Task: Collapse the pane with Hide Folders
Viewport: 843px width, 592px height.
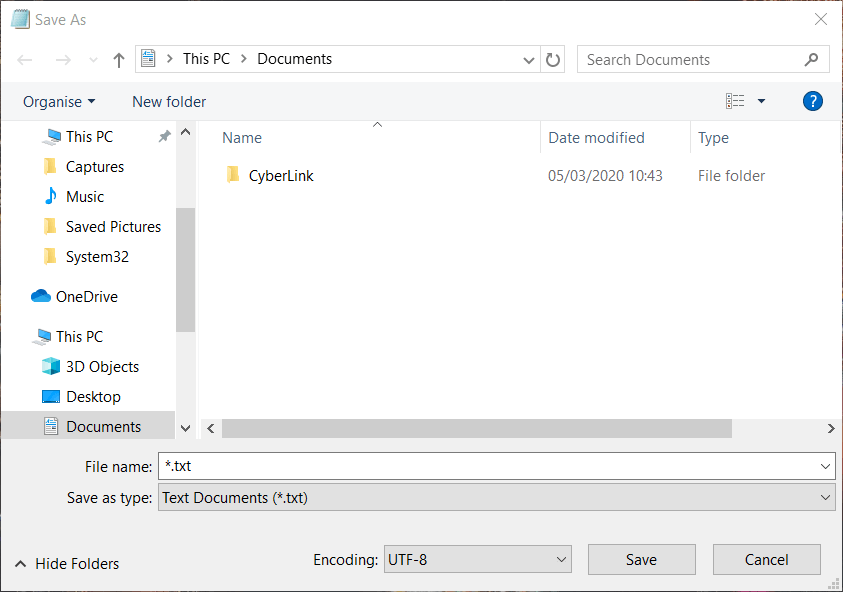Action: (x=67, y=564)
